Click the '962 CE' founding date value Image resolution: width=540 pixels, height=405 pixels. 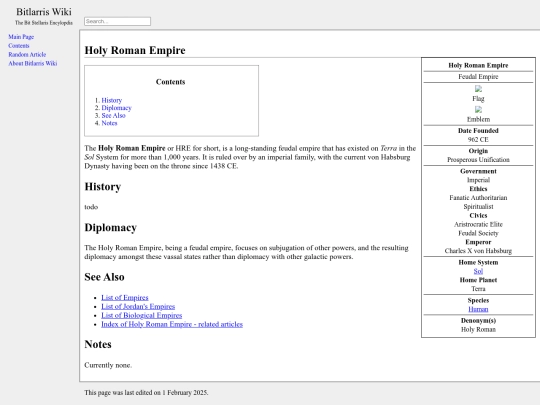point(478,139)
